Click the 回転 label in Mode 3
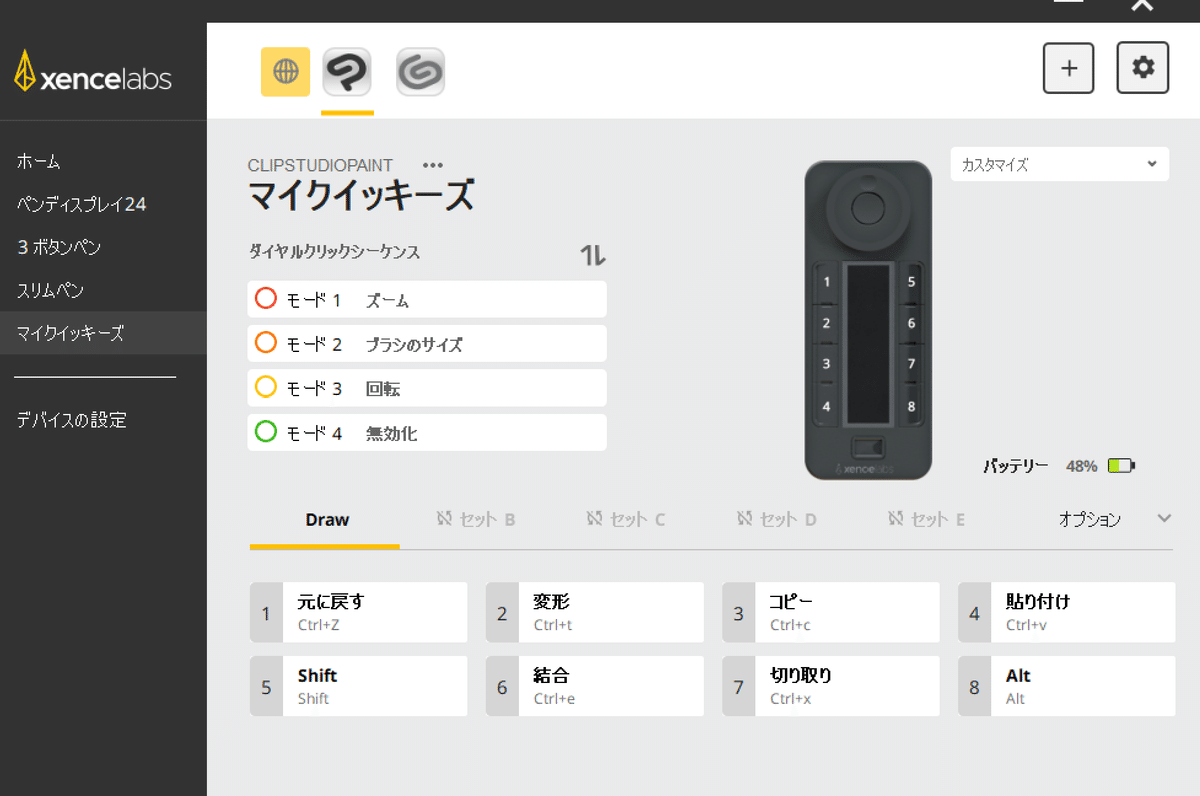The image size is (1200, 796). [383, 388]
